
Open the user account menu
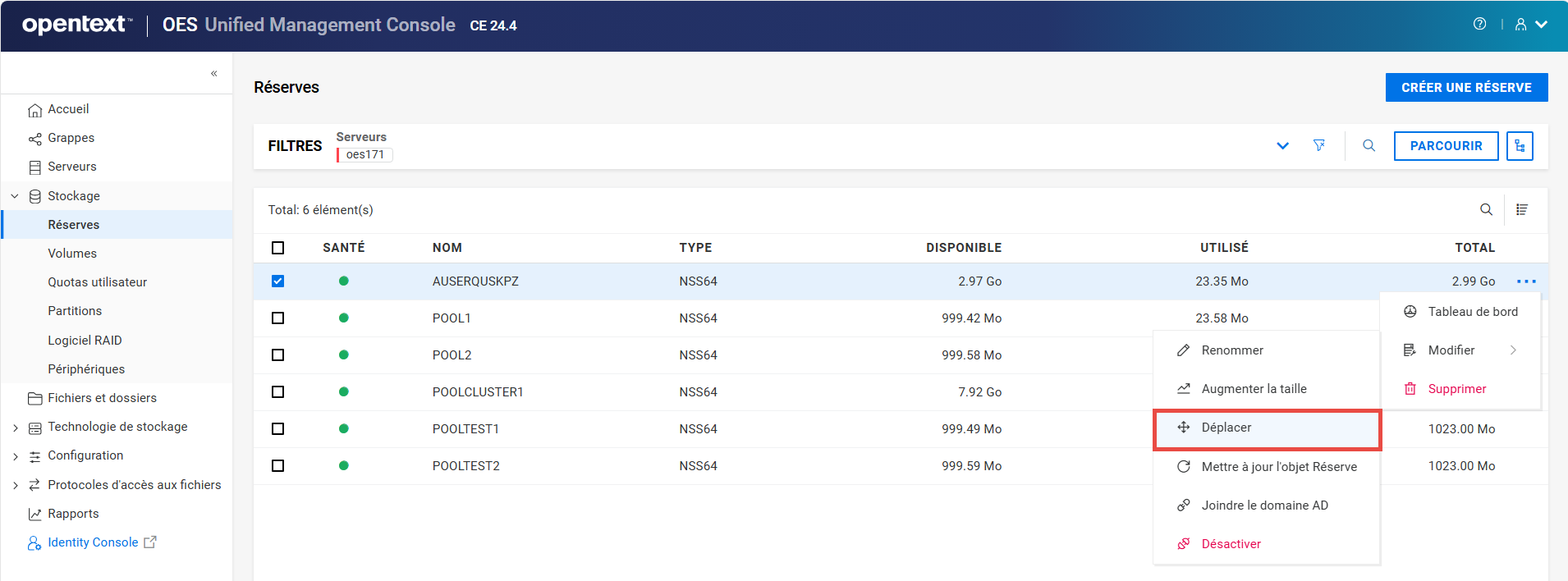click(1530, 25)
